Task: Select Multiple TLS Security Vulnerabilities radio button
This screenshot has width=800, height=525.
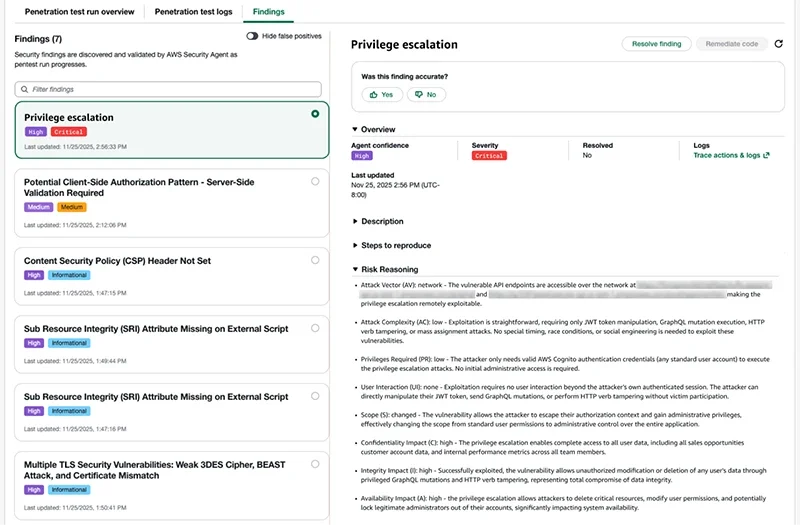Action: (315, 464)
